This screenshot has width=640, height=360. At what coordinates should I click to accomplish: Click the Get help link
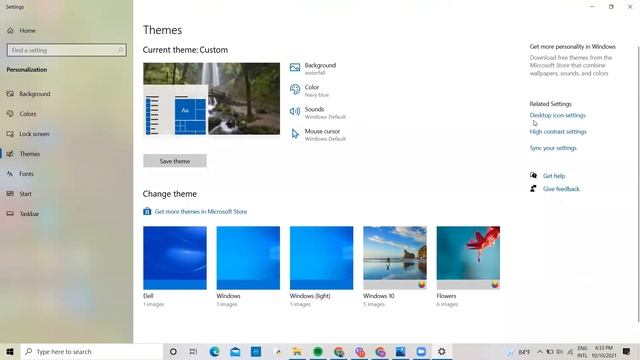pos(554,176)
